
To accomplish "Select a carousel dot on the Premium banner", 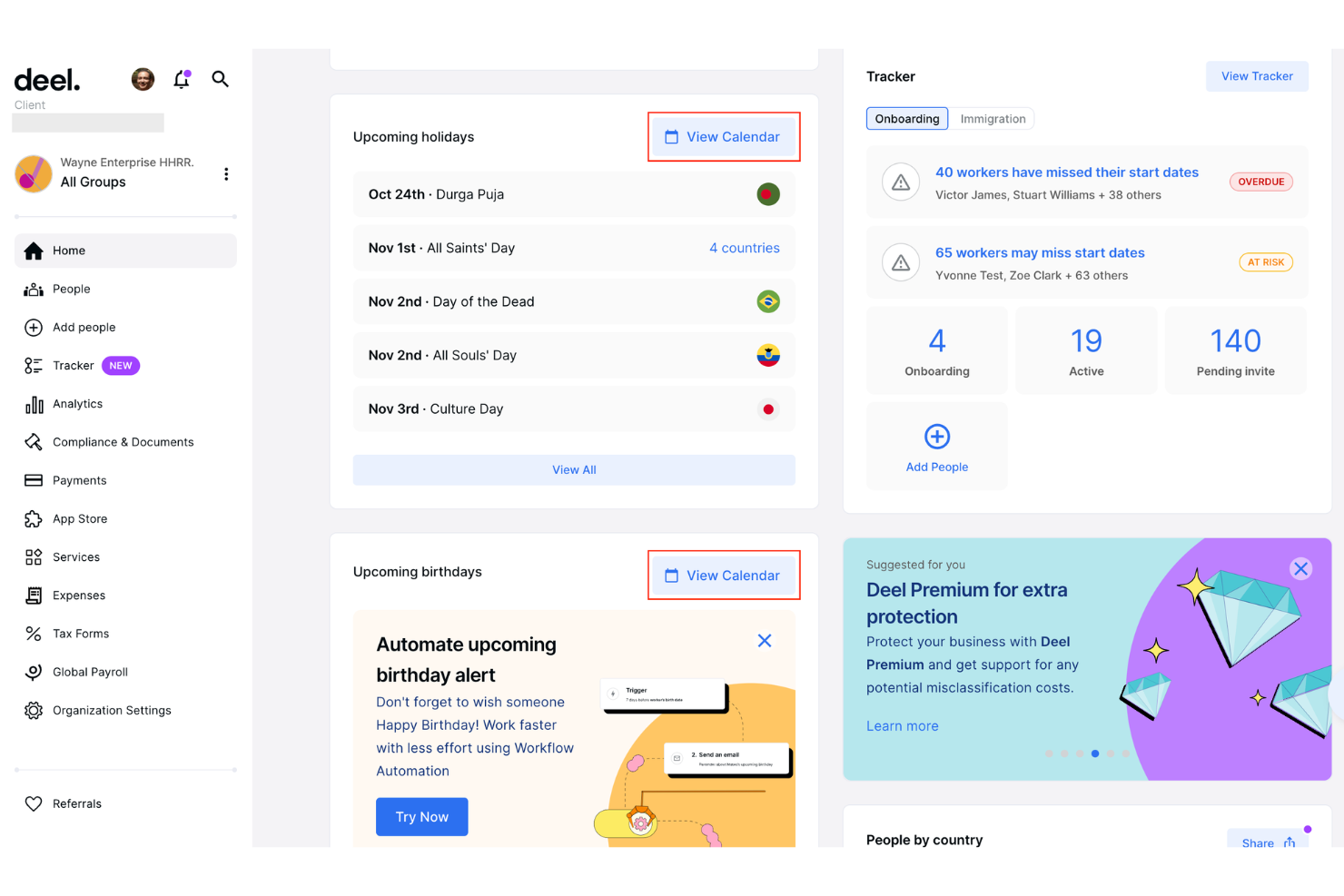I will pos(1094,753).
